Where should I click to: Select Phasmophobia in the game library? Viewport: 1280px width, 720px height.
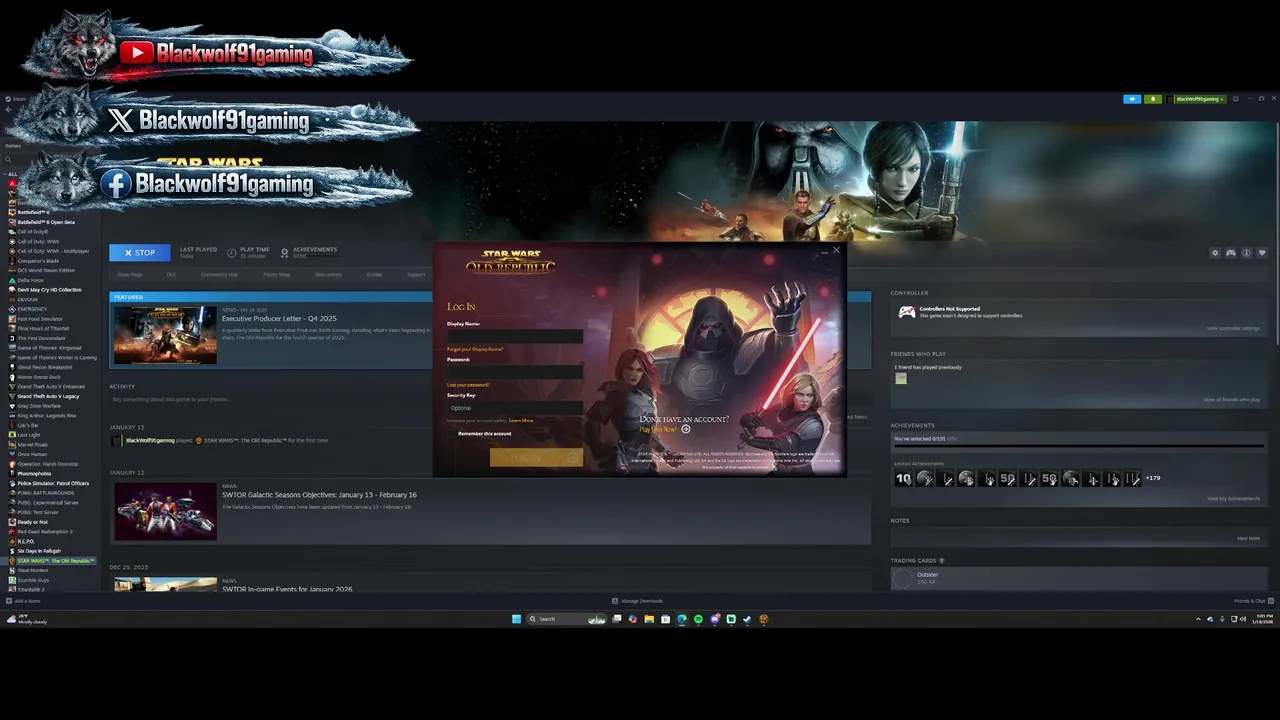pos(34,473)
